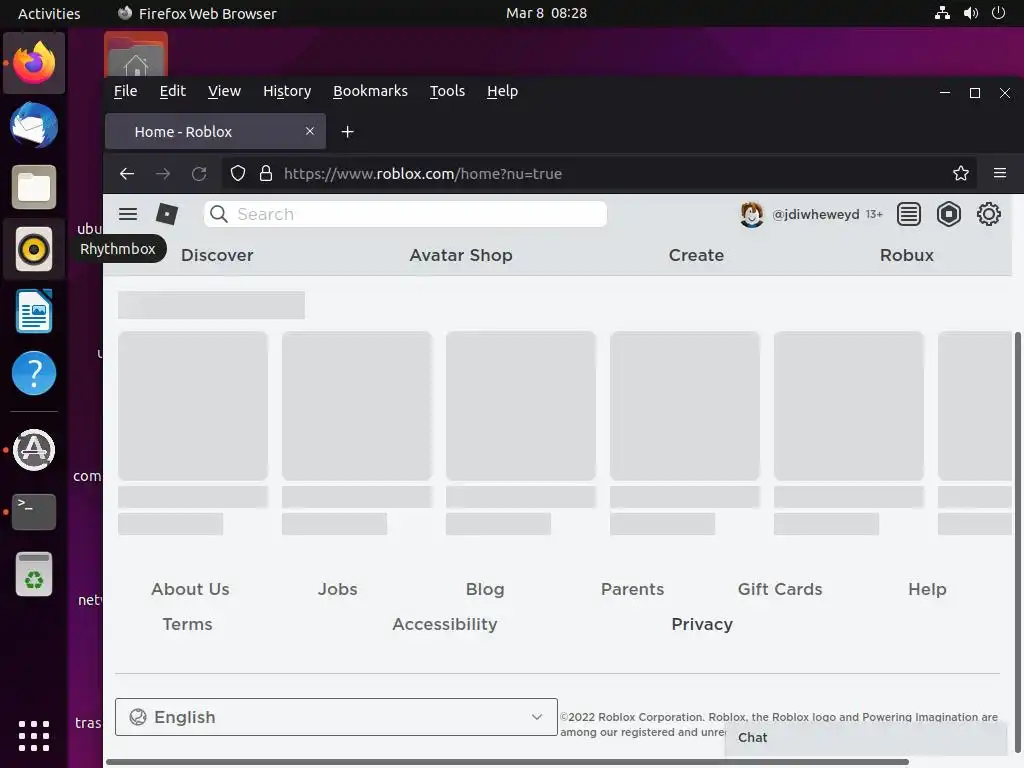1024x768 pixels.
Task: Open Terminal from the dock
Action: pos(34,512)
